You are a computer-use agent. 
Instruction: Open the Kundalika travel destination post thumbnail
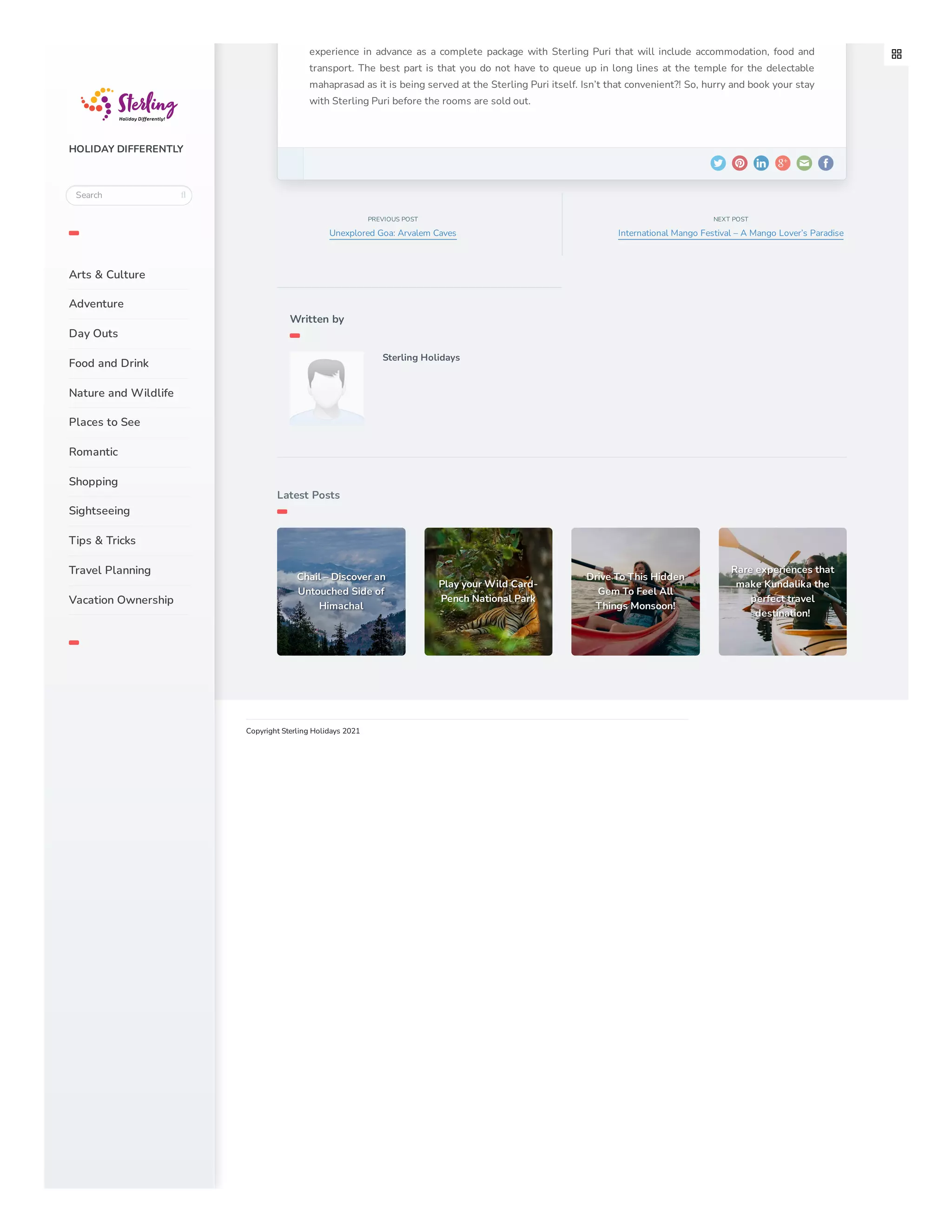782,591
